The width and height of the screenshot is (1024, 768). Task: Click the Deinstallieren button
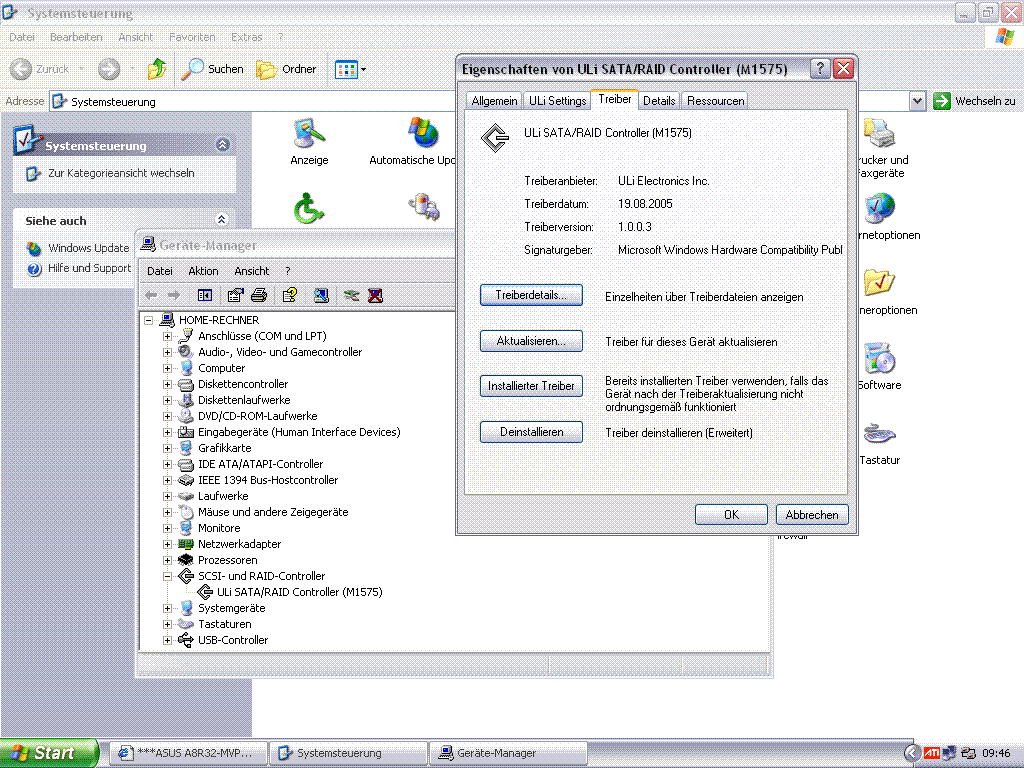531,432
